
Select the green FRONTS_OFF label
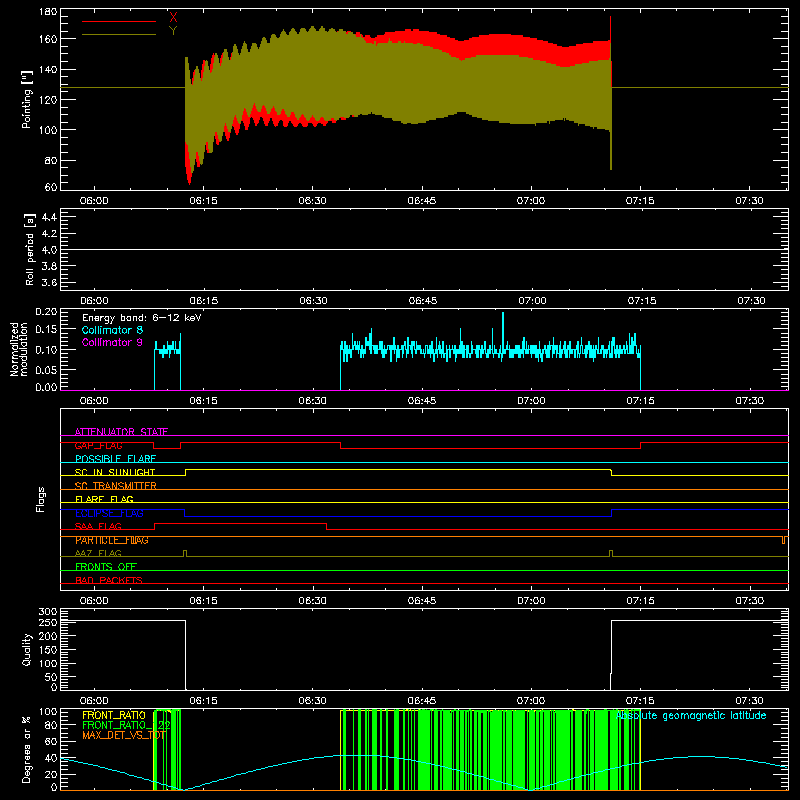click(x=106, y=566)
